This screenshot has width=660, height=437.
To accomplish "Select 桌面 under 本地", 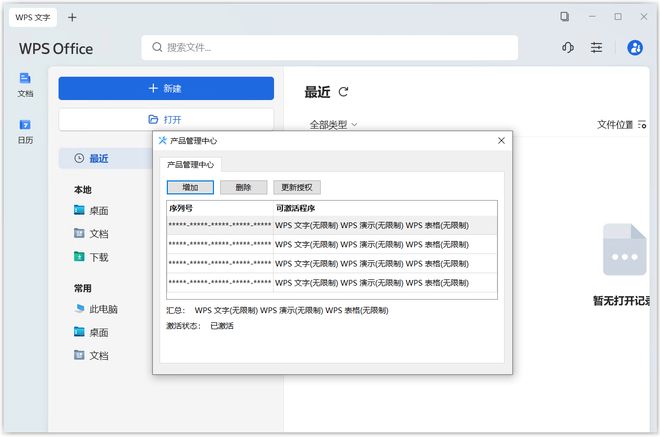I will [91, 210].
